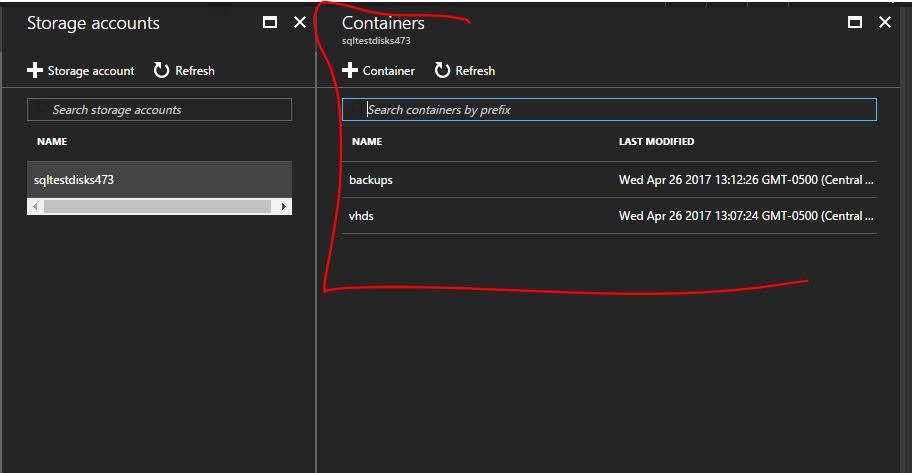Close the Containers blade
Screen dimensions: 912x473
(x=884, y=23)
